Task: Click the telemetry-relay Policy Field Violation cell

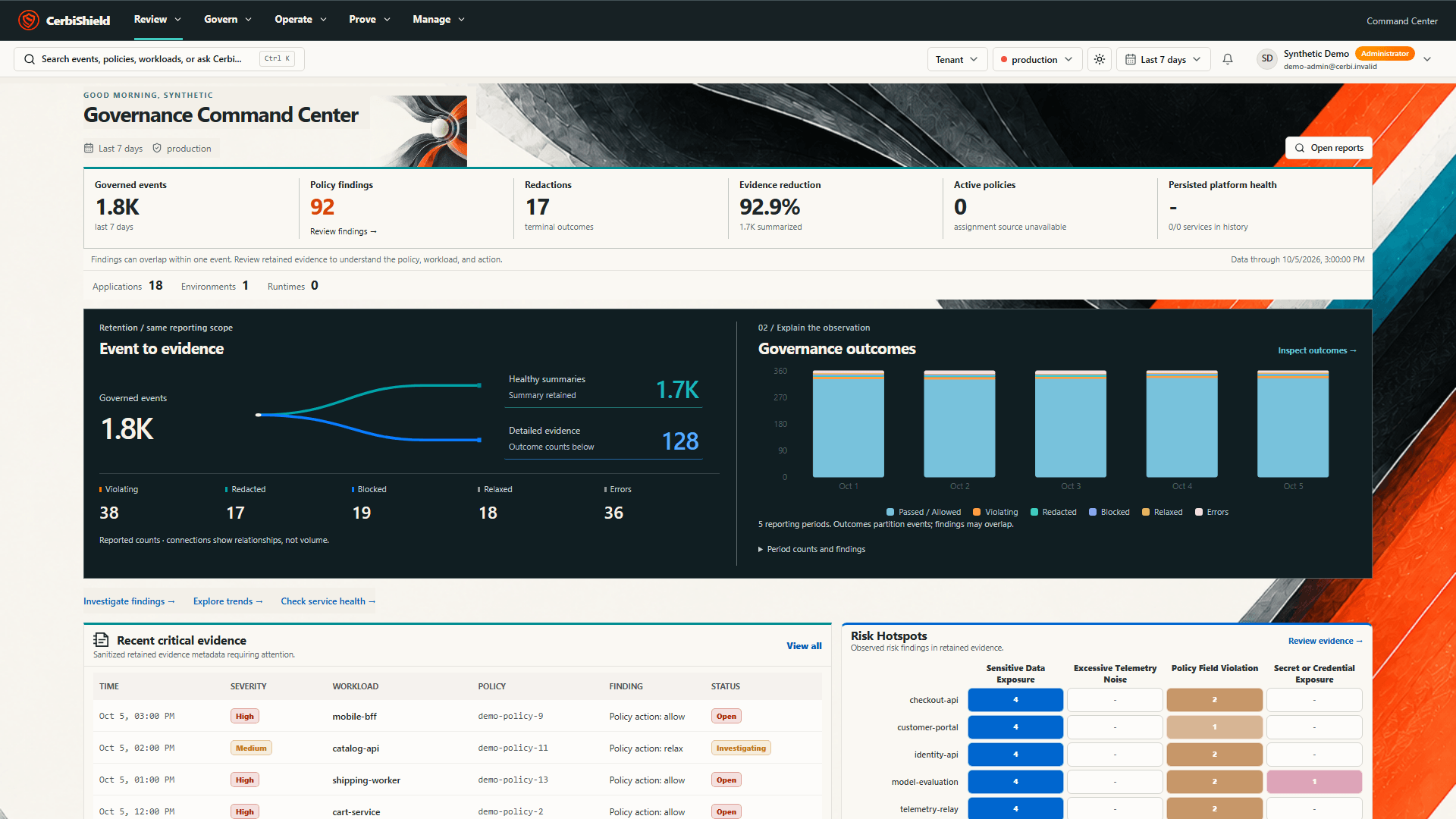Action: tap(1214, 808)
